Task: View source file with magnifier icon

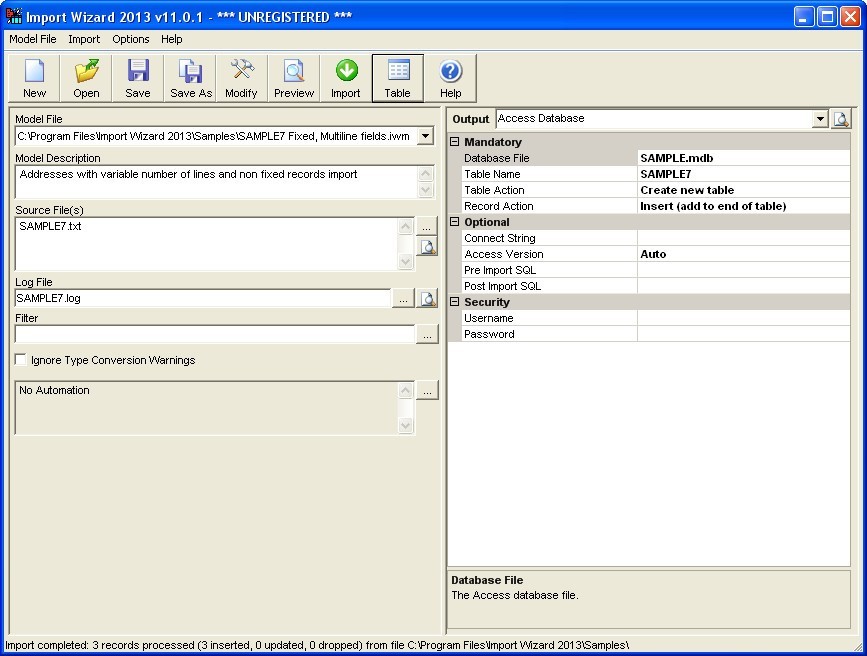Action: (427, 246)
